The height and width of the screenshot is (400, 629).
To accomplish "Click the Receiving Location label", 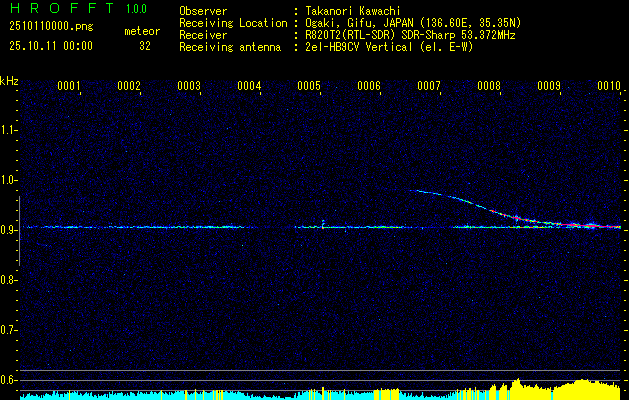I will 233,23.
